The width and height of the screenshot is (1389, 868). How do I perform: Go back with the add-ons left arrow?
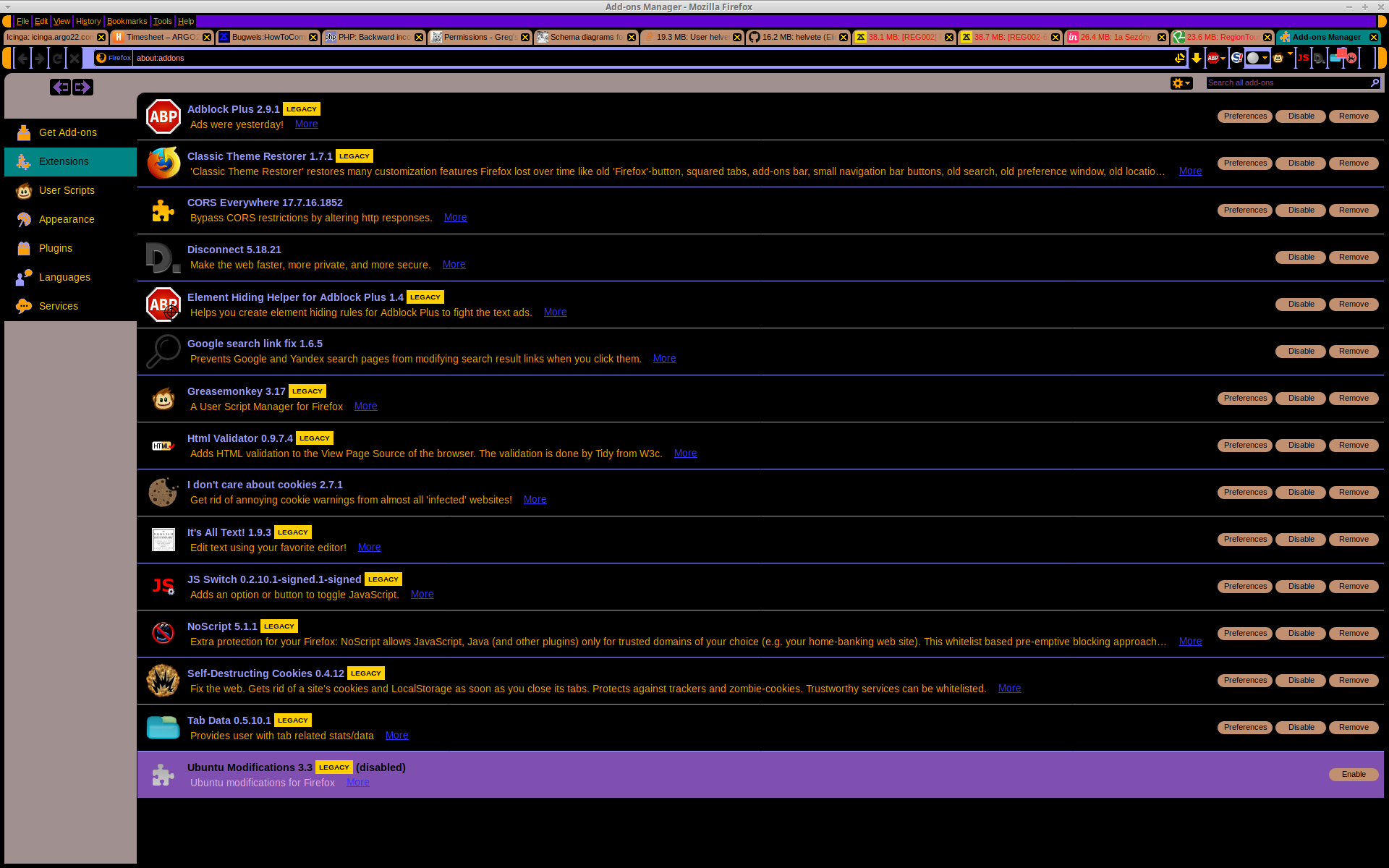[60, 88]
